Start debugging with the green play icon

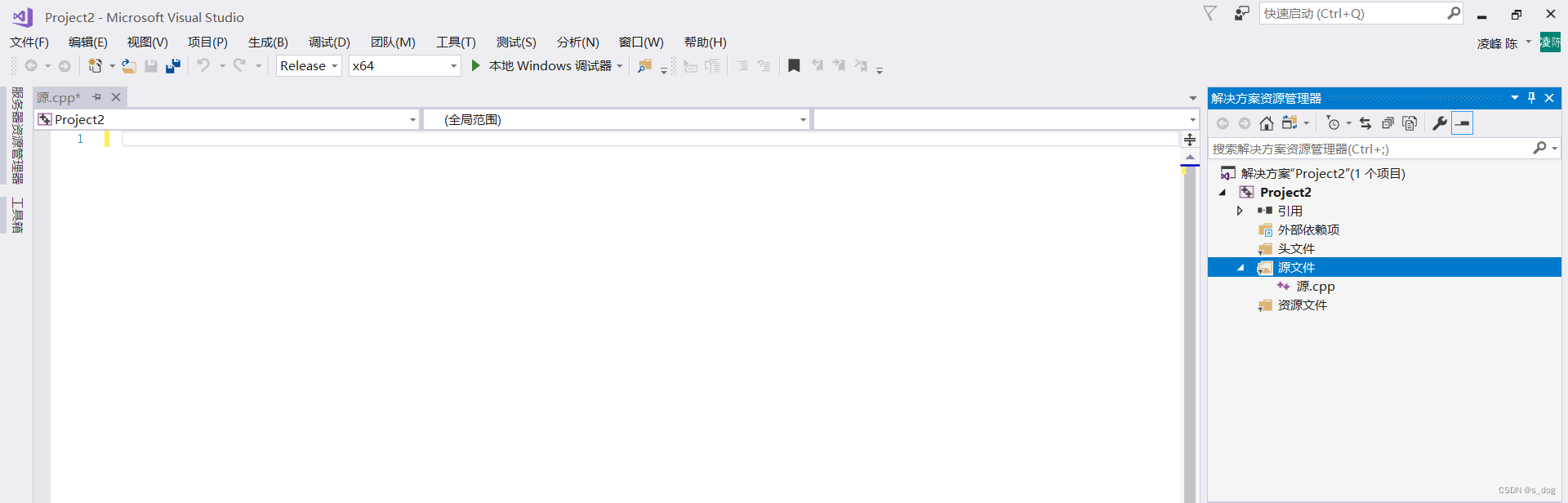[476, 65]
